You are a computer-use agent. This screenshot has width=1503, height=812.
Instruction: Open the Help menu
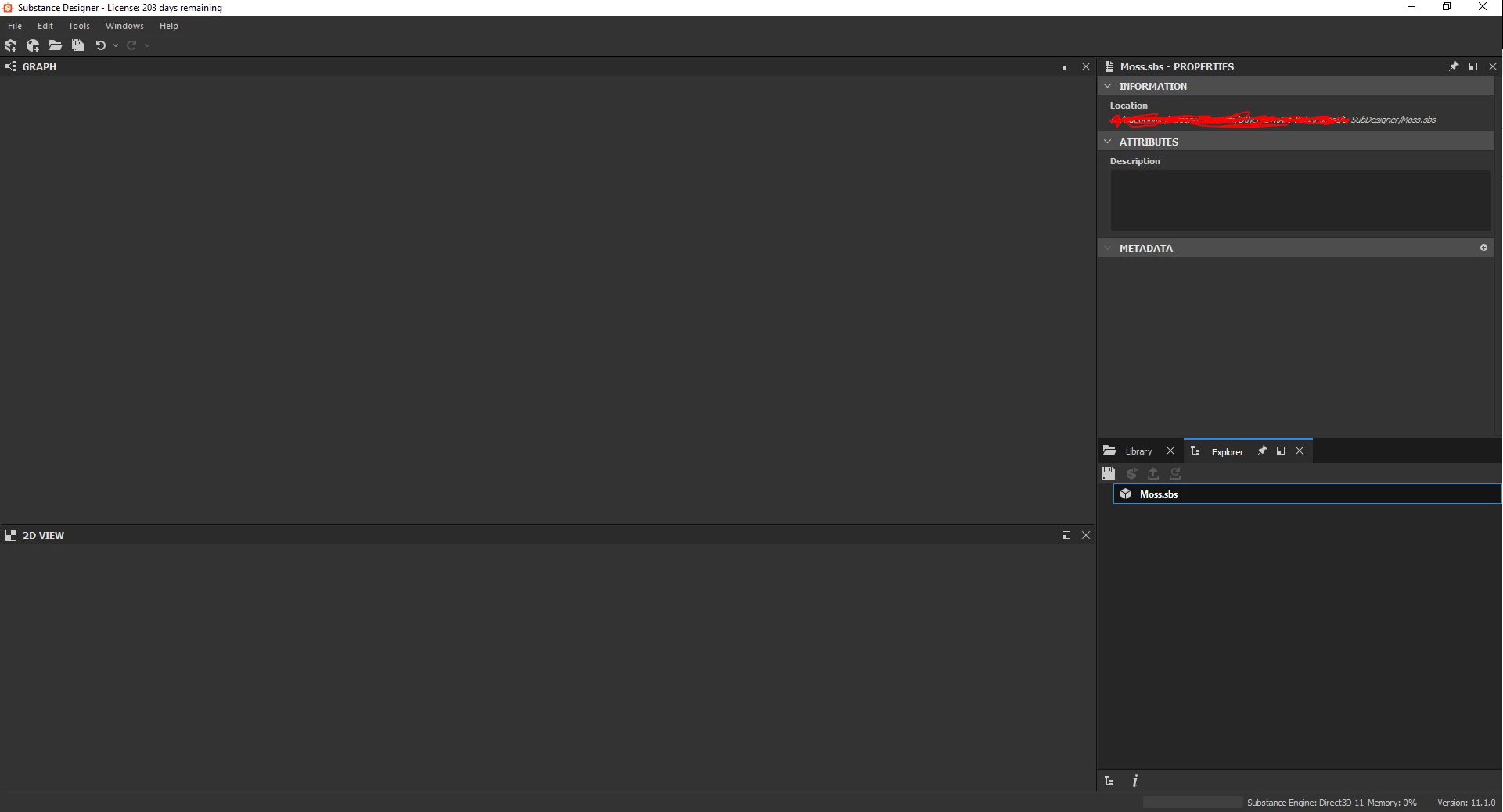click(169, 26)
